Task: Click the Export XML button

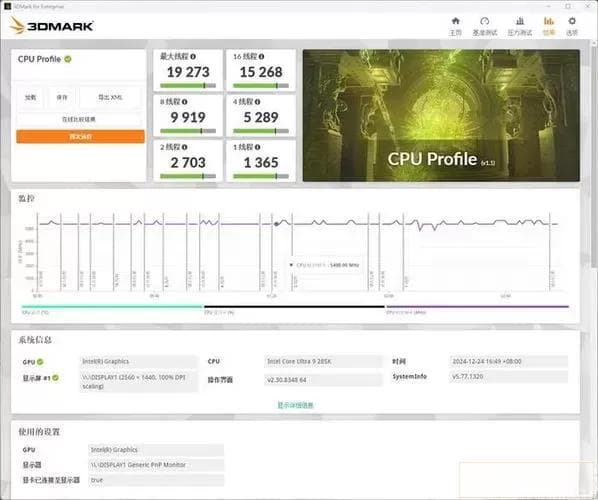Action: point(110,98)
